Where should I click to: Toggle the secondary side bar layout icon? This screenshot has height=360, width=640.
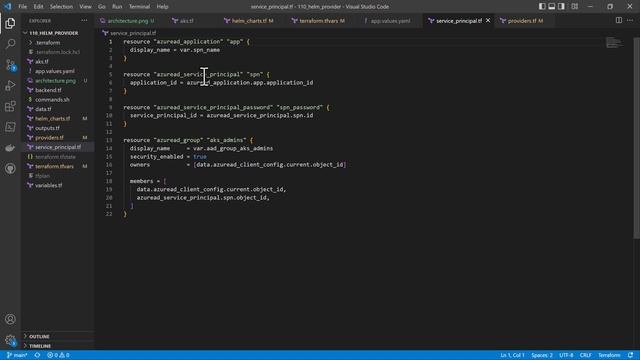point(562,7)
